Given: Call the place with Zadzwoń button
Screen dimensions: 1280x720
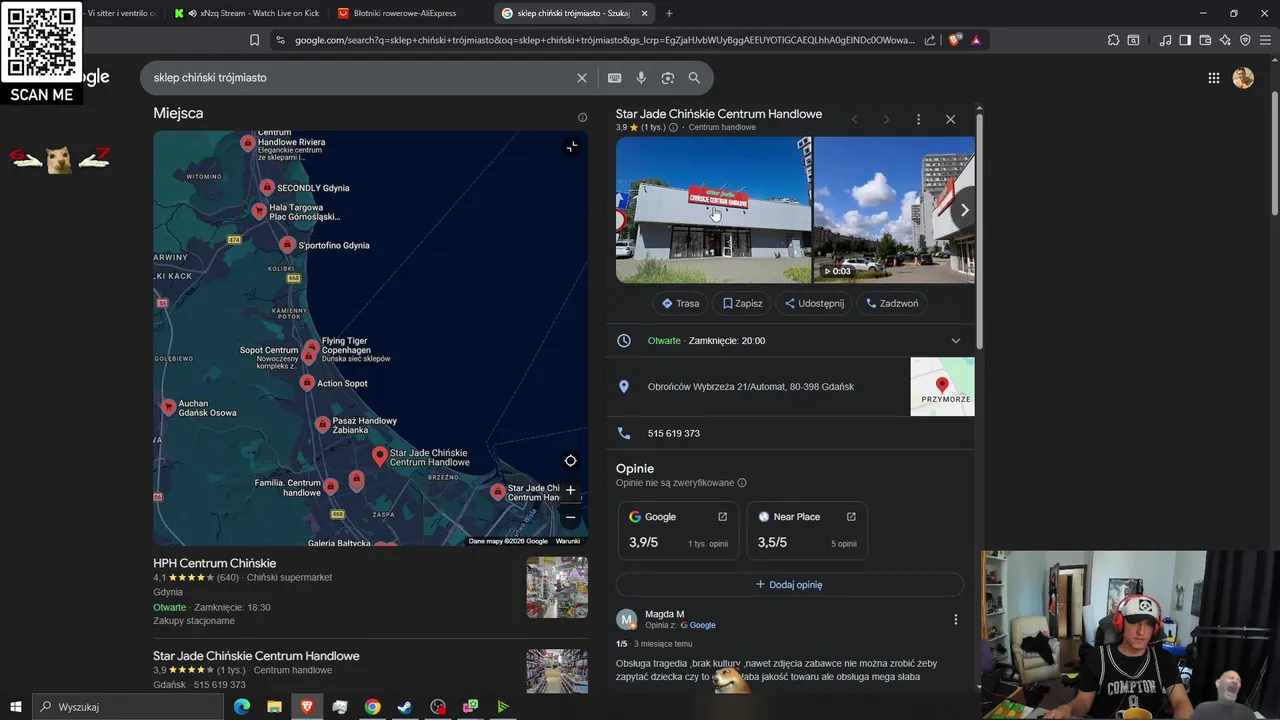Looking at the screenshot, I should pos(892,303).
